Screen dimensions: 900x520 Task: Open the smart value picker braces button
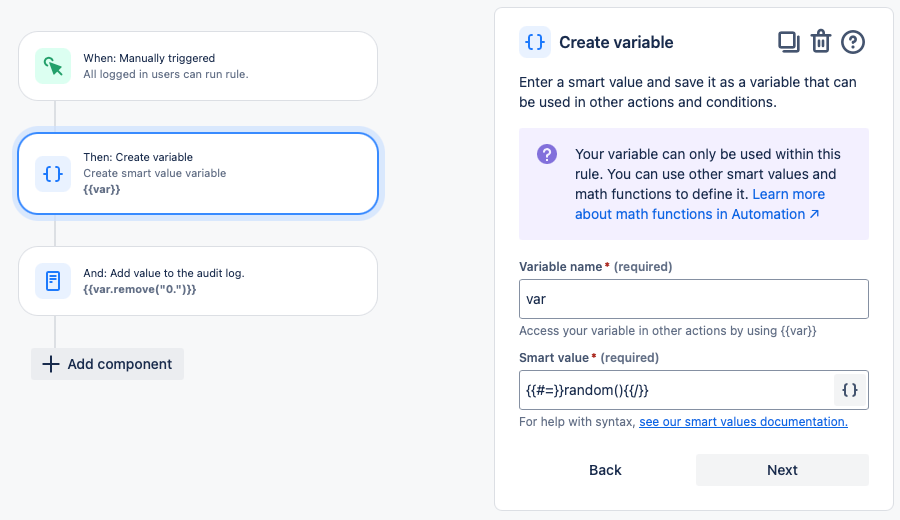pos(850,390)
